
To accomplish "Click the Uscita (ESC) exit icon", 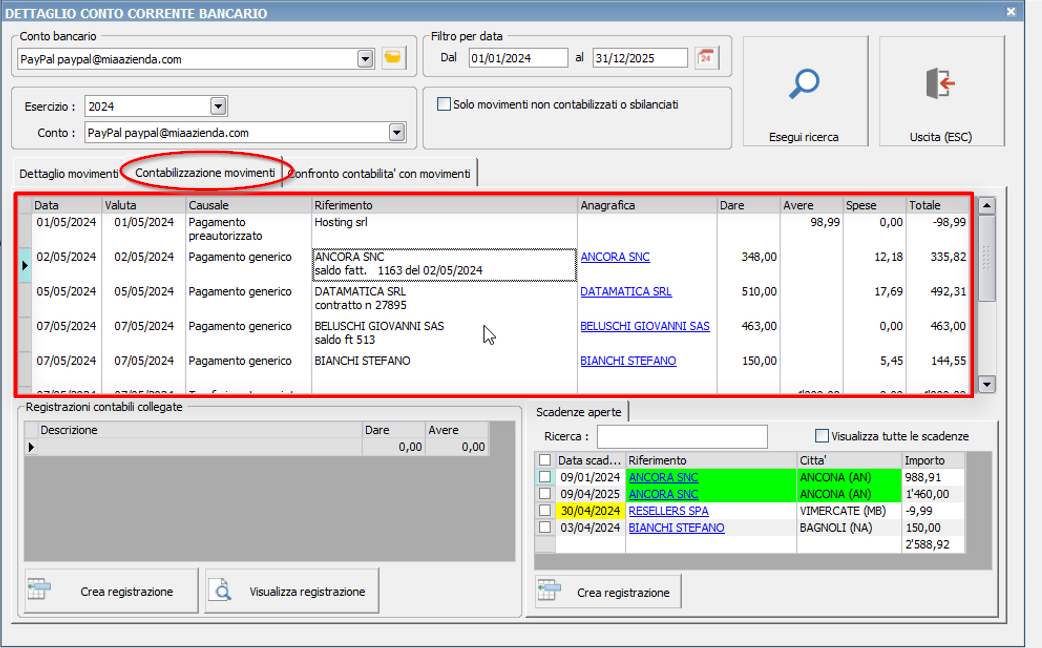I will coord(940,84).
